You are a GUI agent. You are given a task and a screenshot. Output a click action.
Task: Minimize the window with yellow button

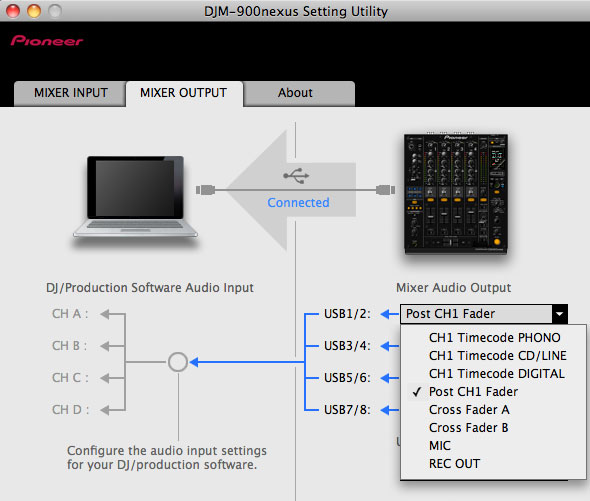[34, 11]
